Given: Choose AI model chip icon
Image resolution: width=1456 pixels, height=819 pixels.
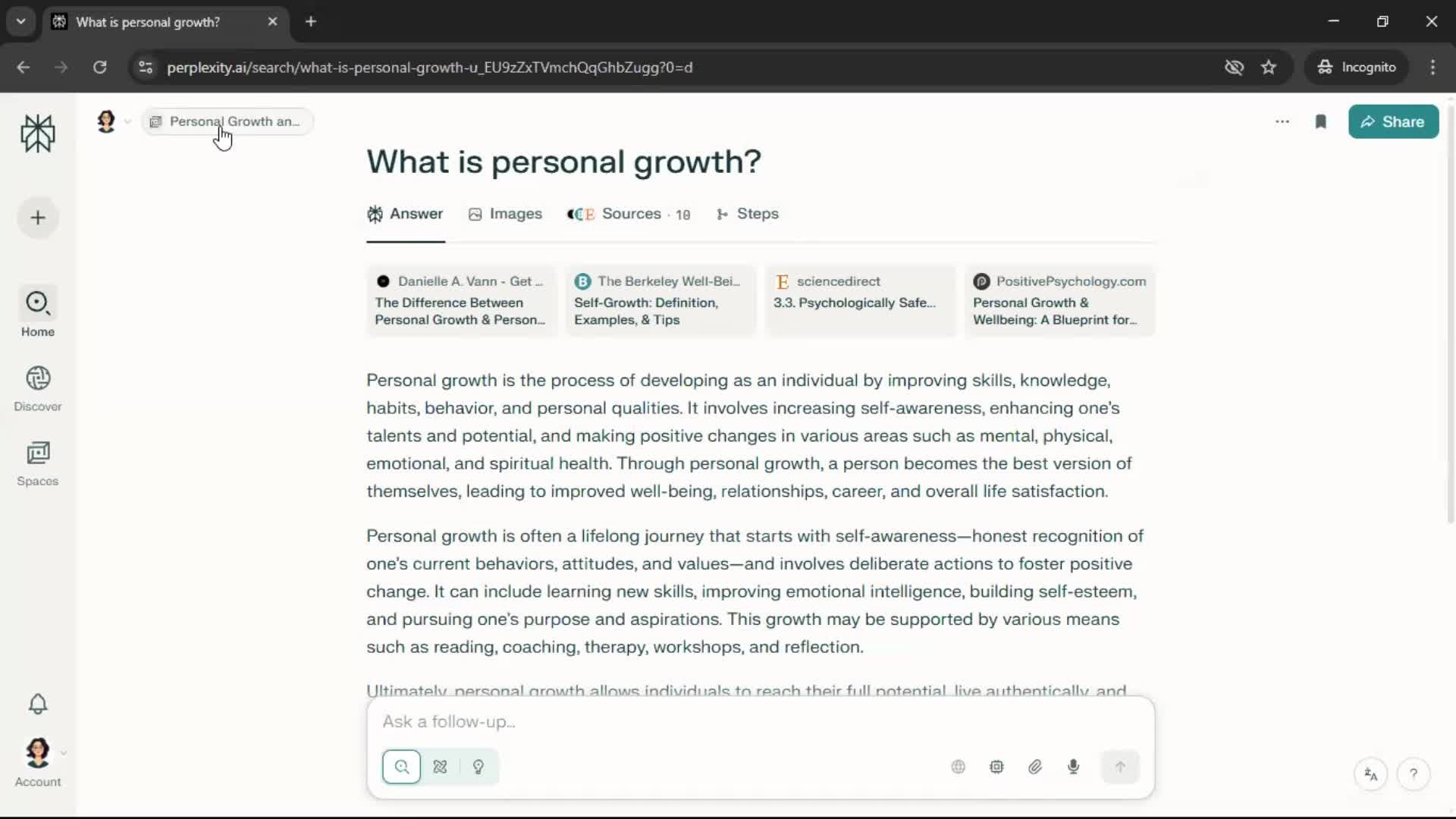Looking at the screenshot, I should pos(996,767).
